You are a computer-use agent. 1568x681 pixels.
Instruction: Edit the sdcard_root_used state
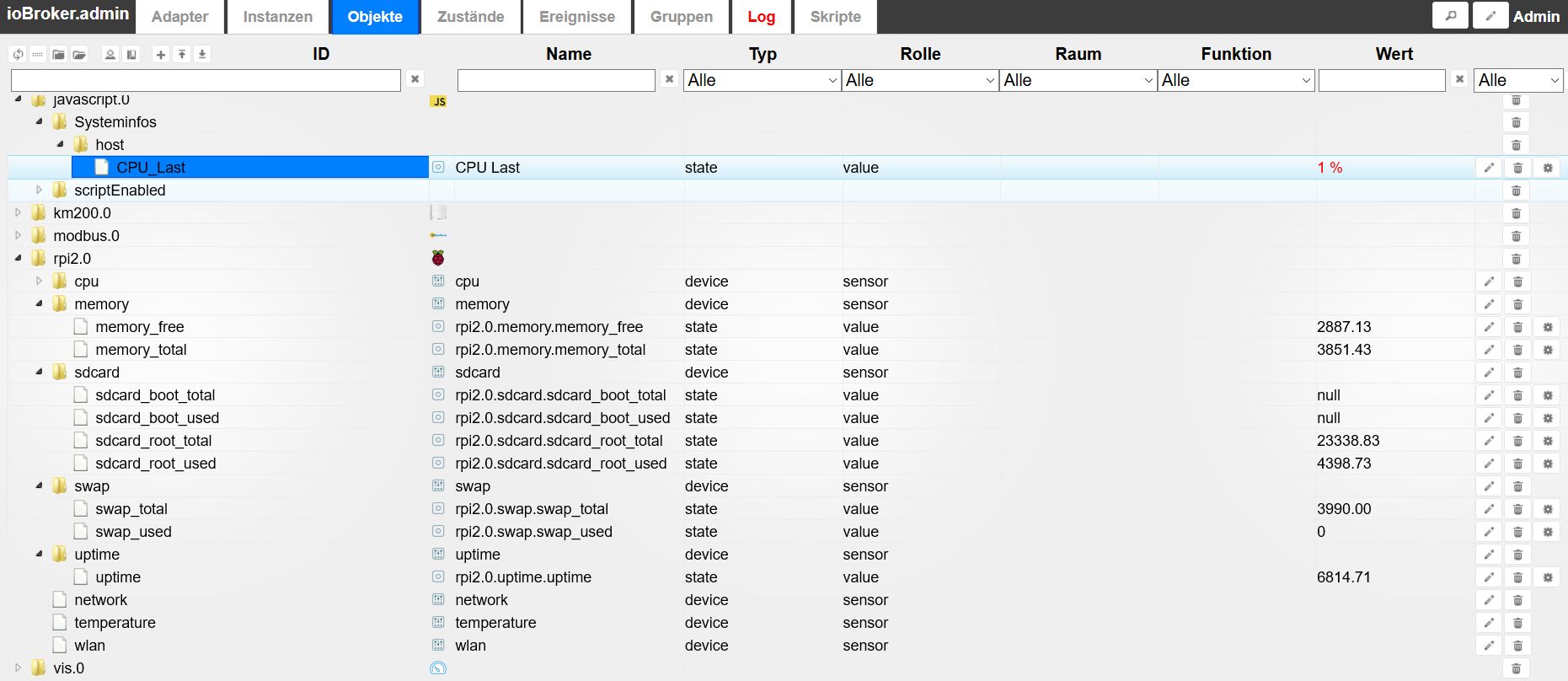(1489, 464)
